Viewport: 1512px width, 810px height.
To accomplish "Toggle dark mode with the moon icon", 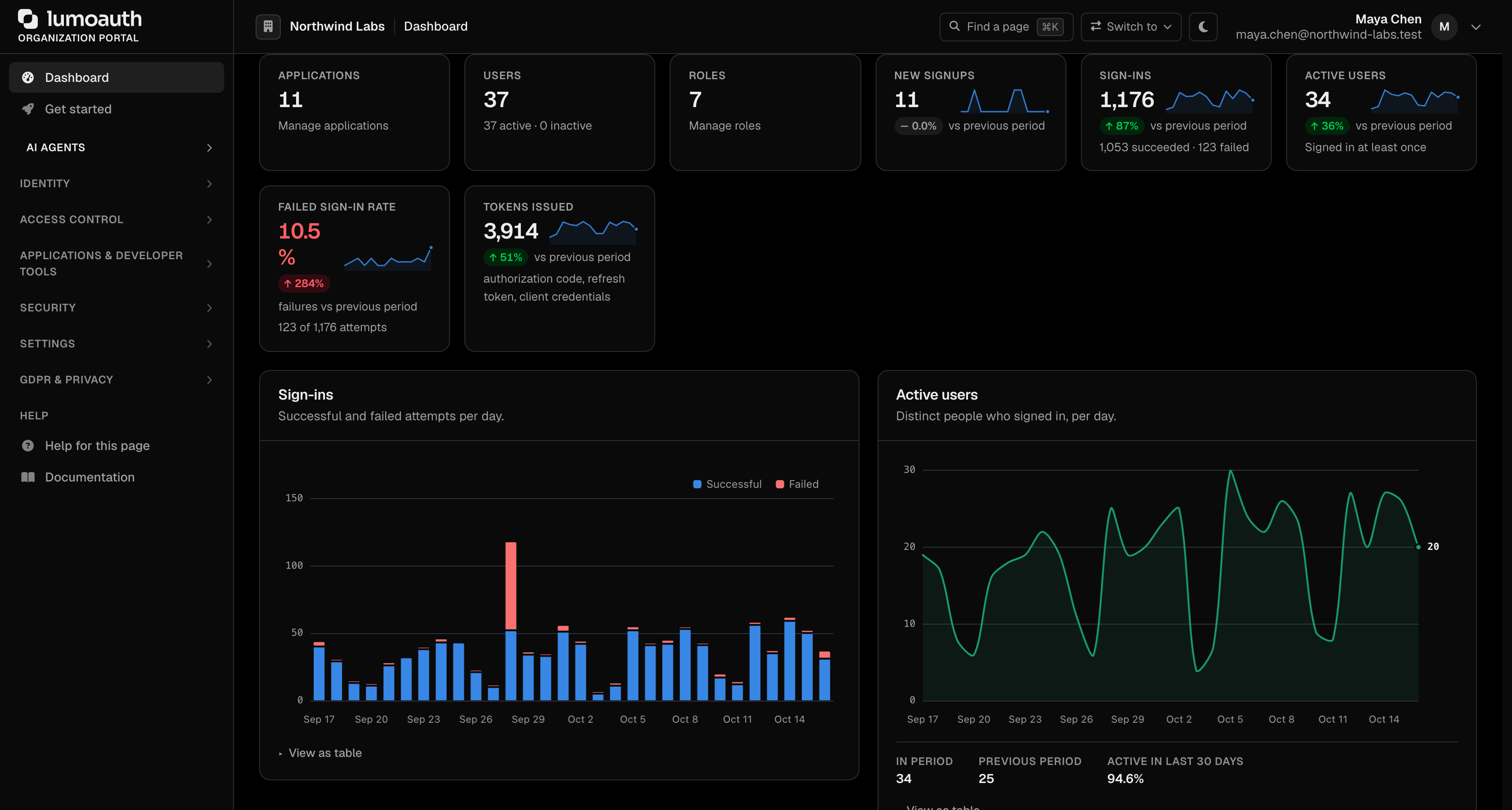I will pyautogui.click(x=1203, y=27).
